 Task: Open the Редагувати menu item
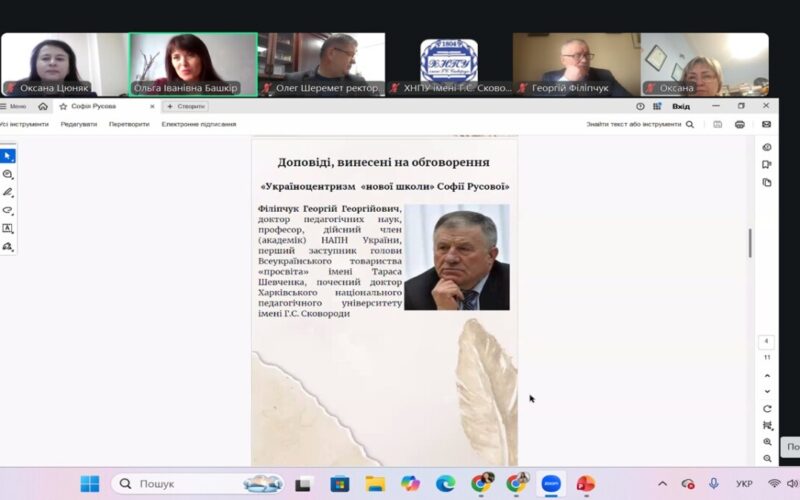(79, 124)
